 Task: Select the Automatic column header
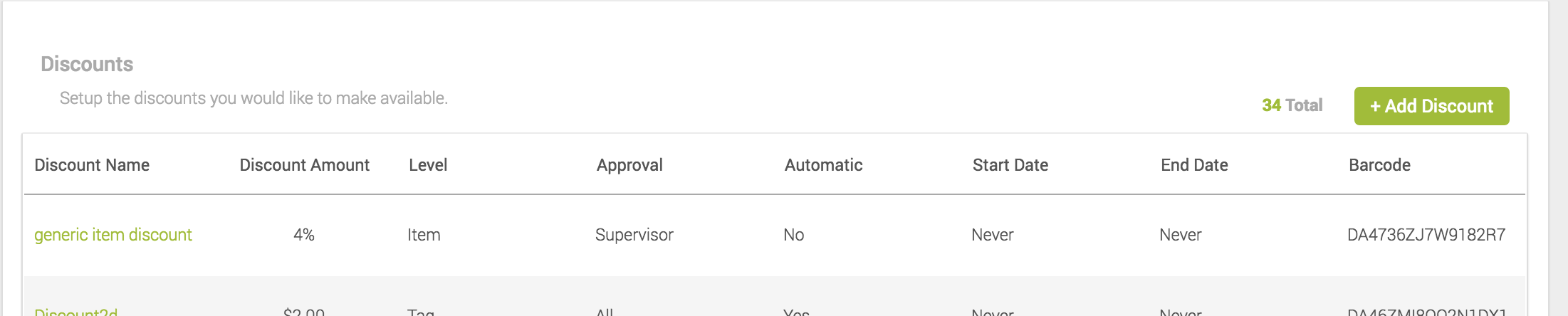click(x=823, y=165)
